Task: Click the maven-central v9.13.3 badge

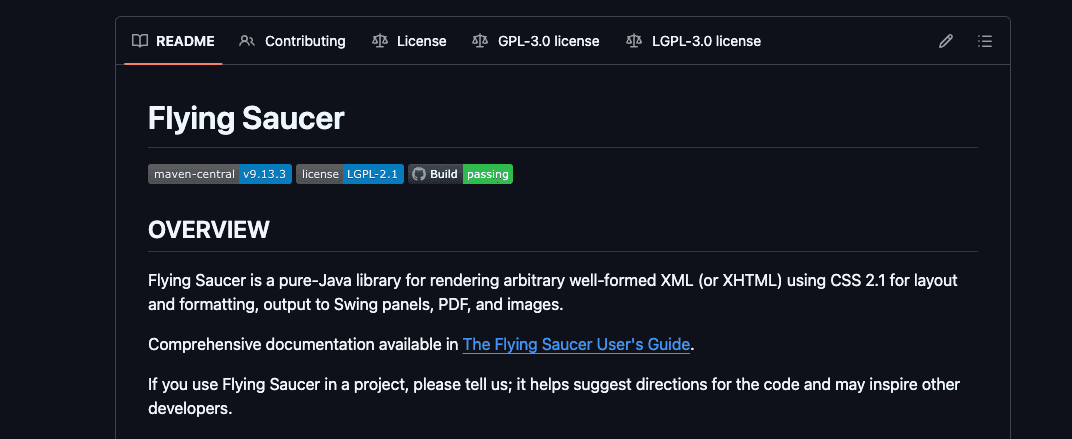Action: tap(220, 174)
